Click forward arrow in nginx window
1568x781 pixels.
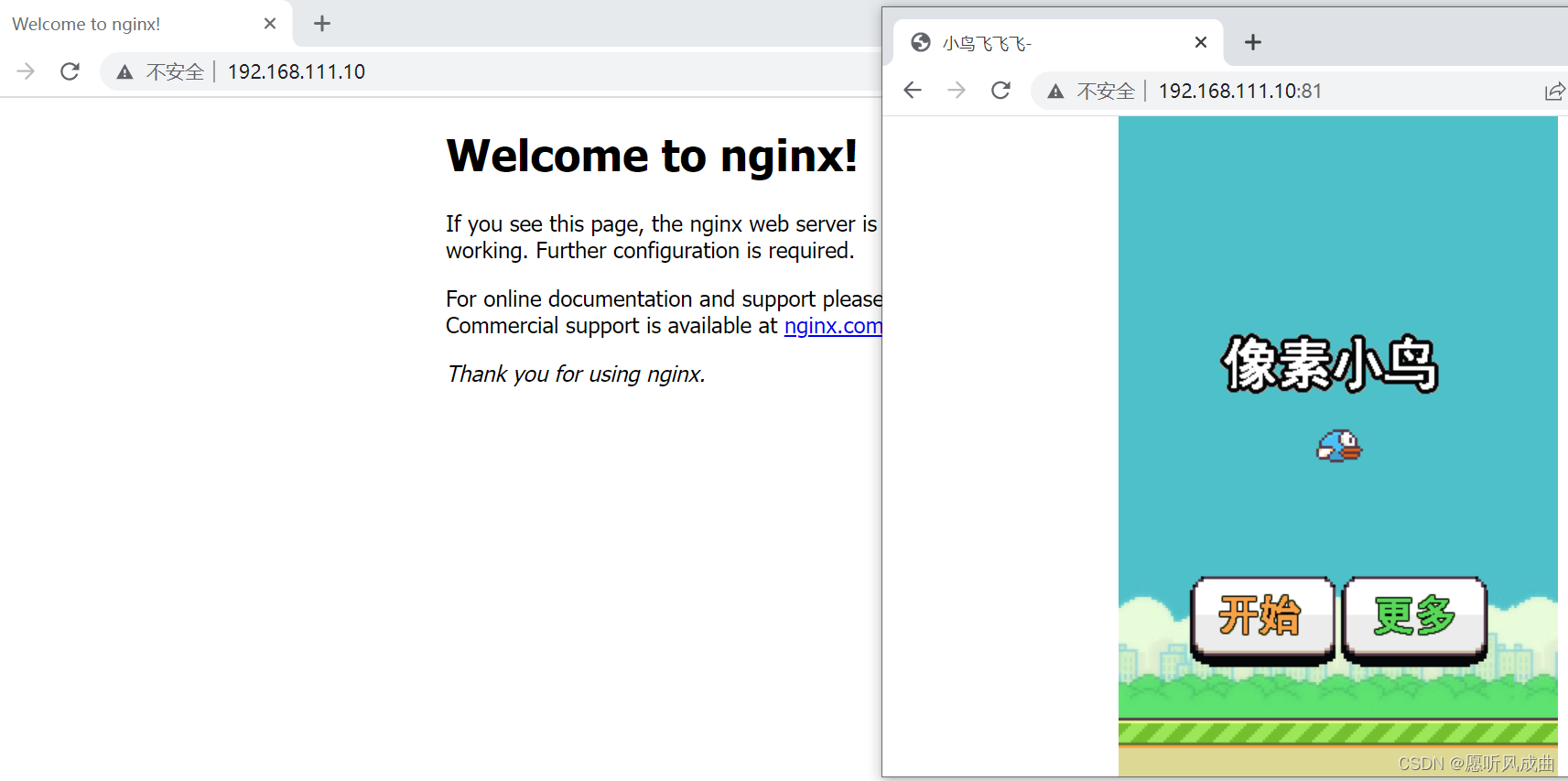pos(26,71)
